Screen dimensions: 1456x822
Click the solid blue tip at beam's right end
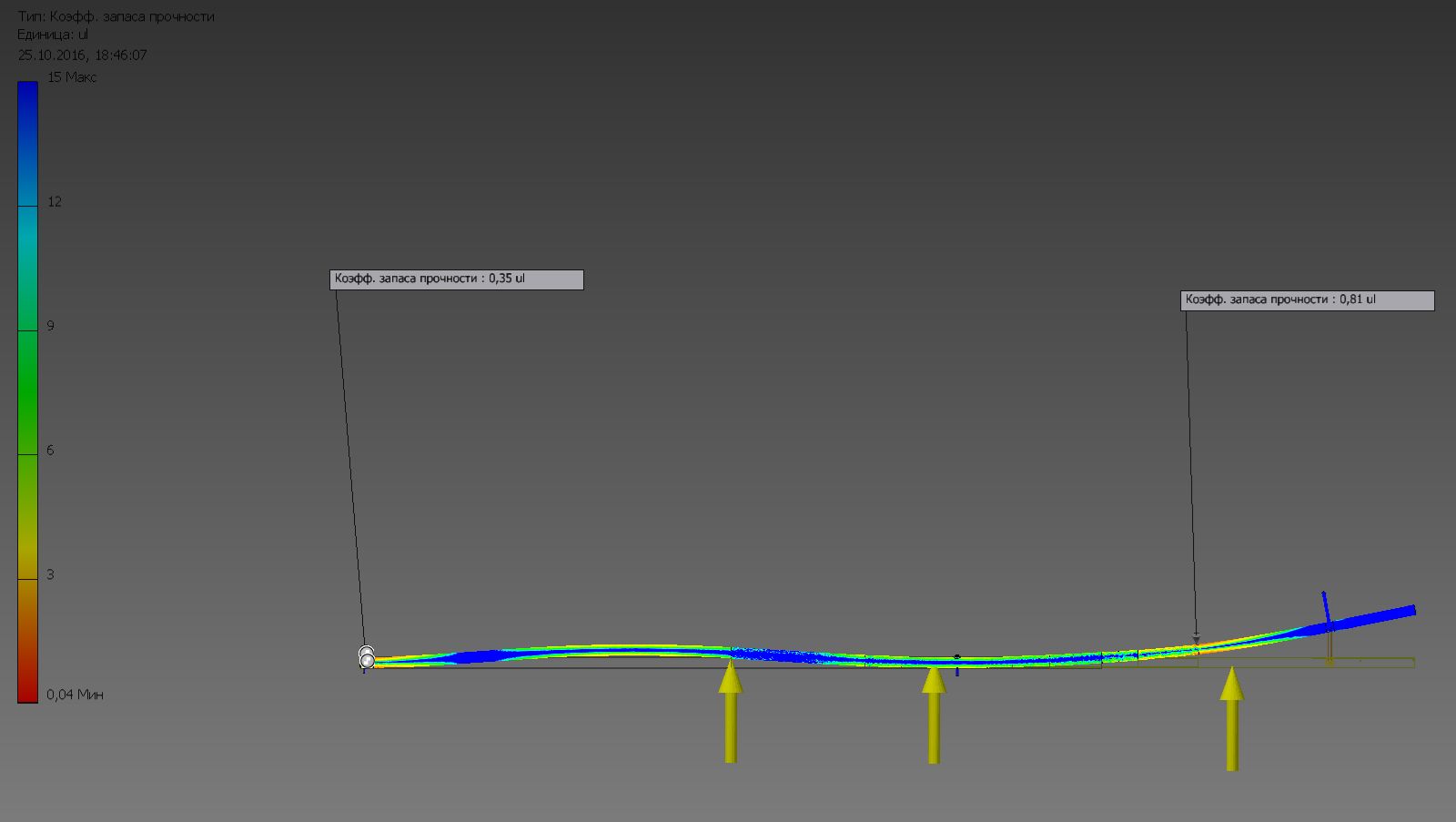point(1383,615)
